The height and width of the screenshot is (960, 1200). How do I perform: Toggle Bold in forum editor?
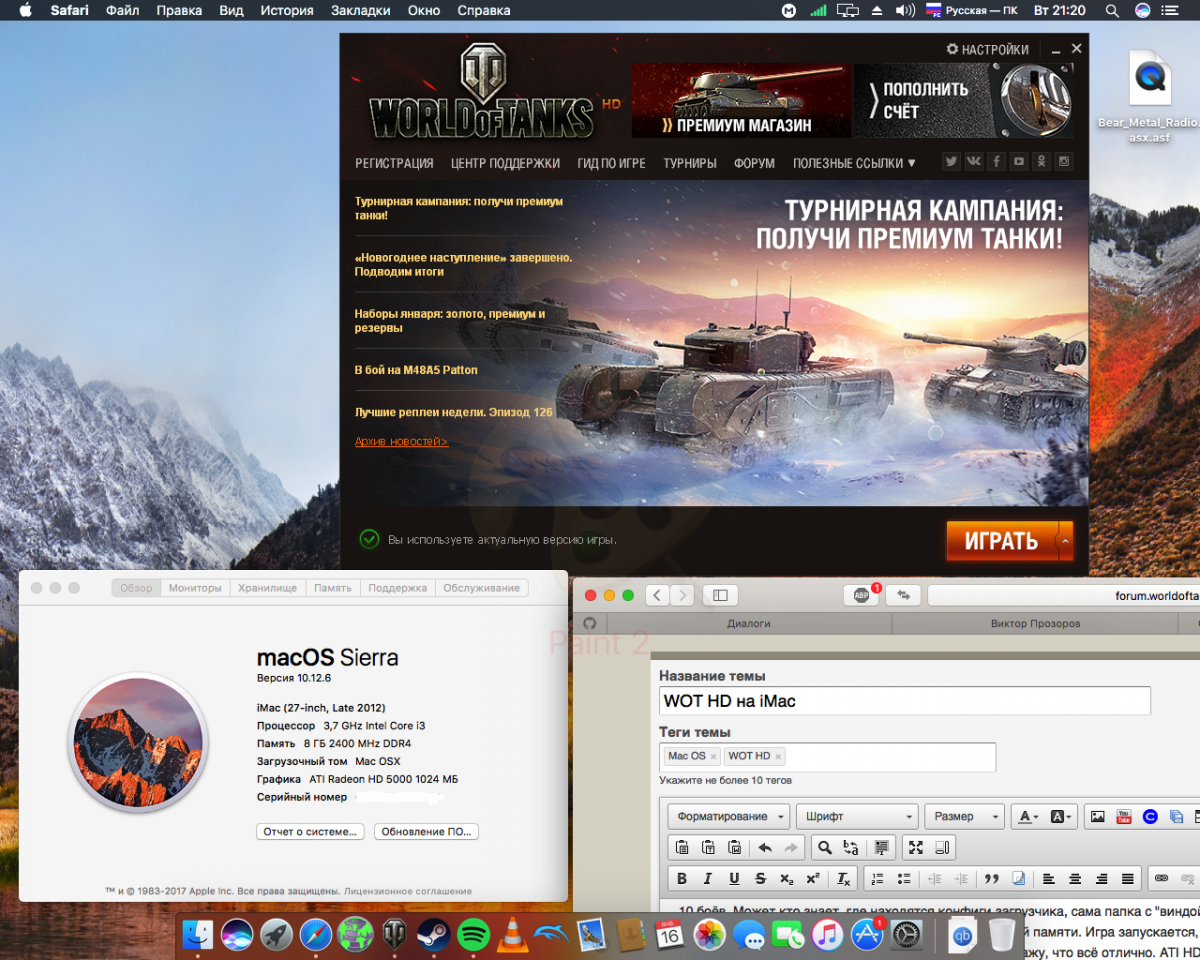tap(682, 879)
